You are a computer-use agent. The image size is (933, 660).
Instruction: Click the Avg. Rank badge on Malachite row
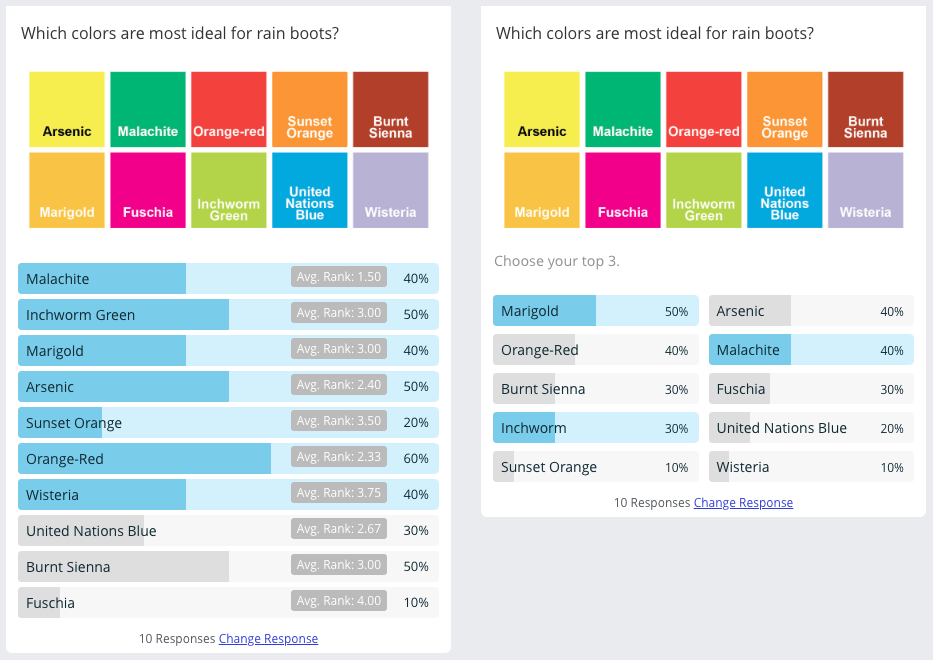pyautogui.click(x=339, y=277)
